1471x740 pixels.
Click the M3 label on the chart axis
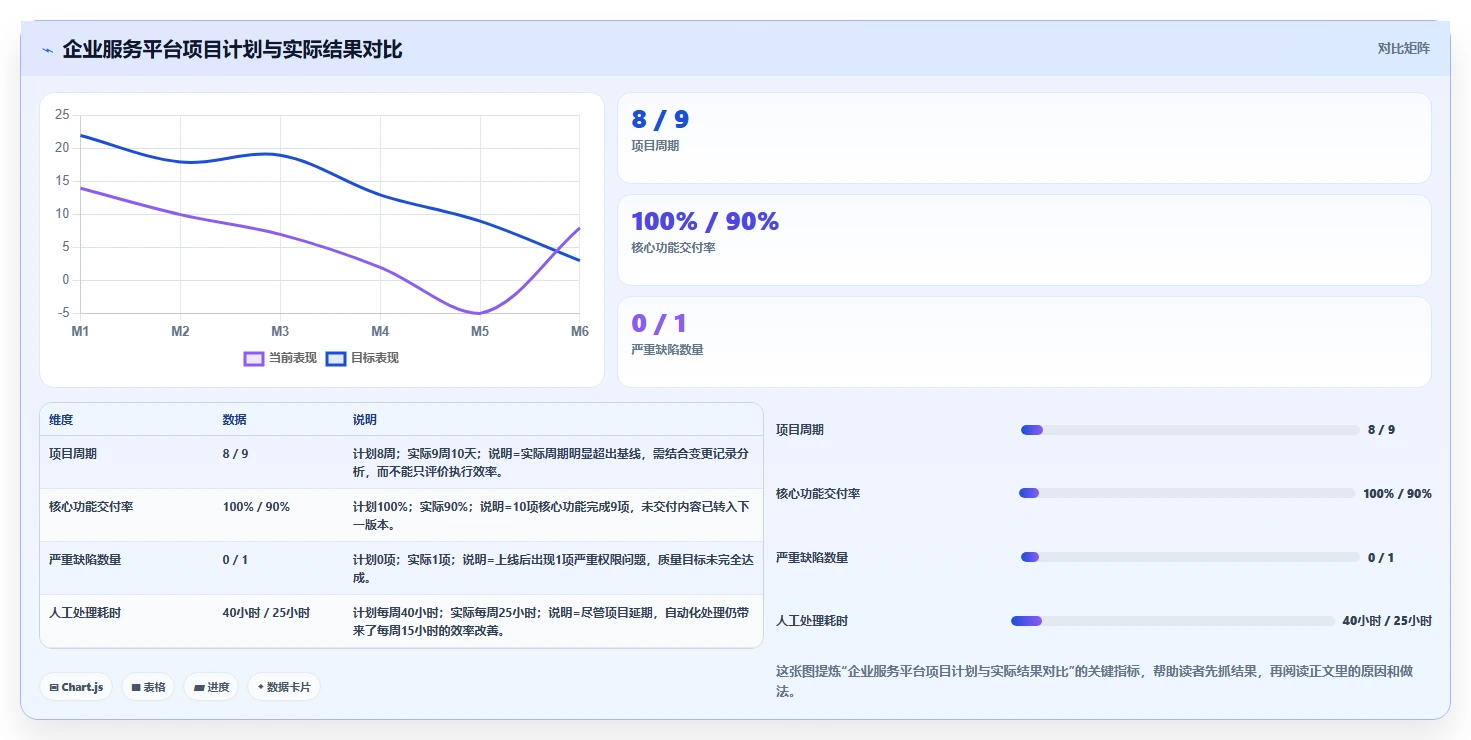pyautogui.click(x=280, y=331)
